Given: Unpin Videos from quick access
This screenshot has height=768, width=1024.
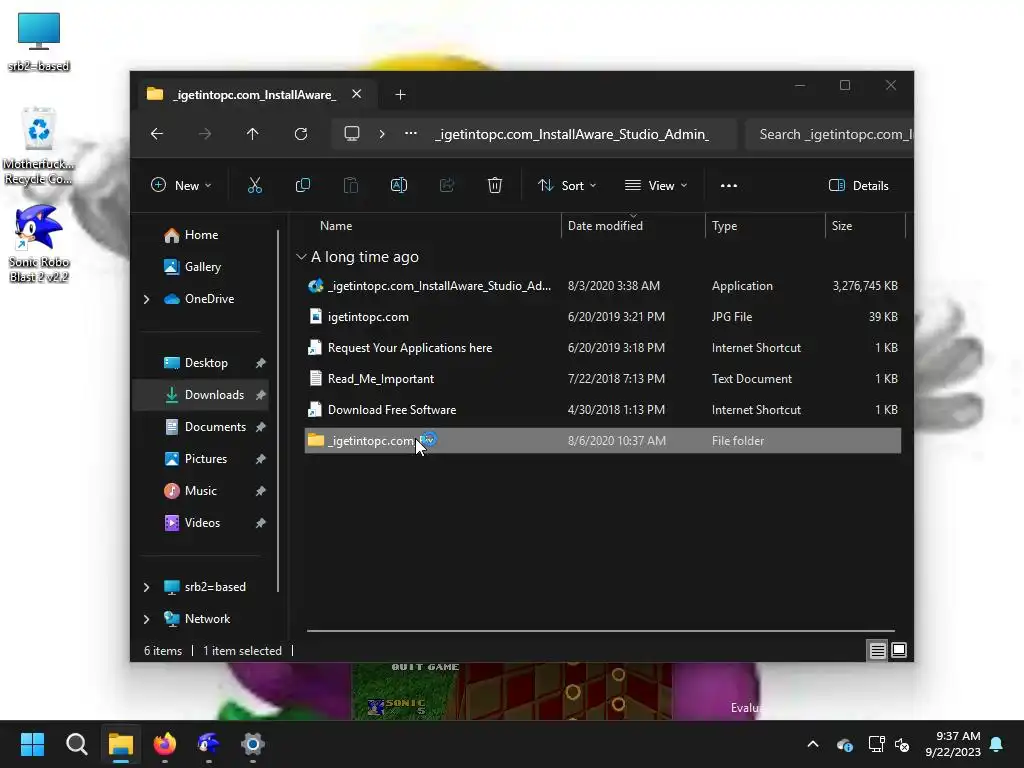Looking at the screenshot, I should pos(261,523).
